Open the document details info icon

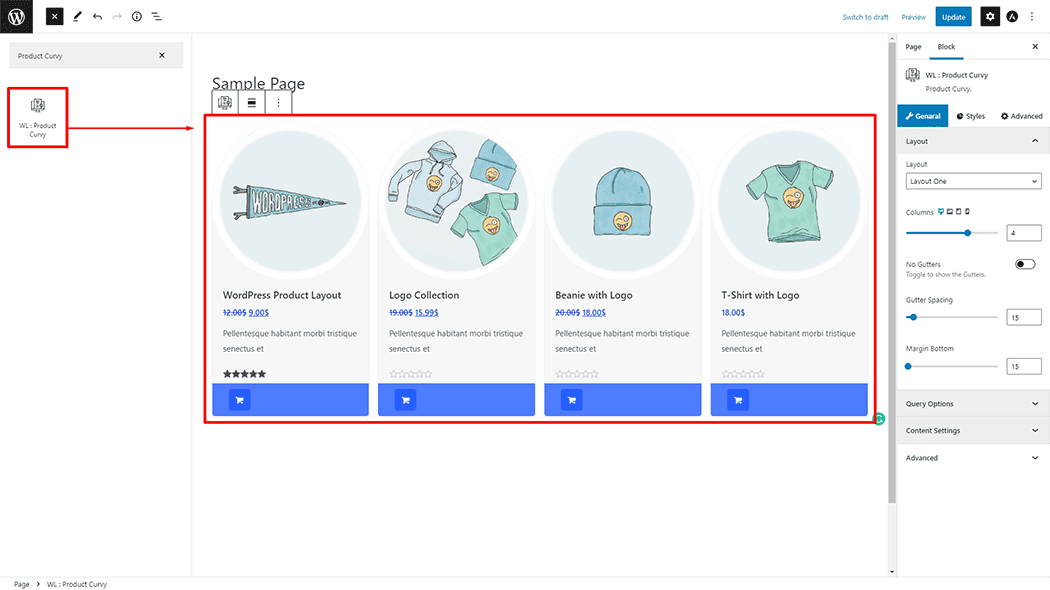137,17
